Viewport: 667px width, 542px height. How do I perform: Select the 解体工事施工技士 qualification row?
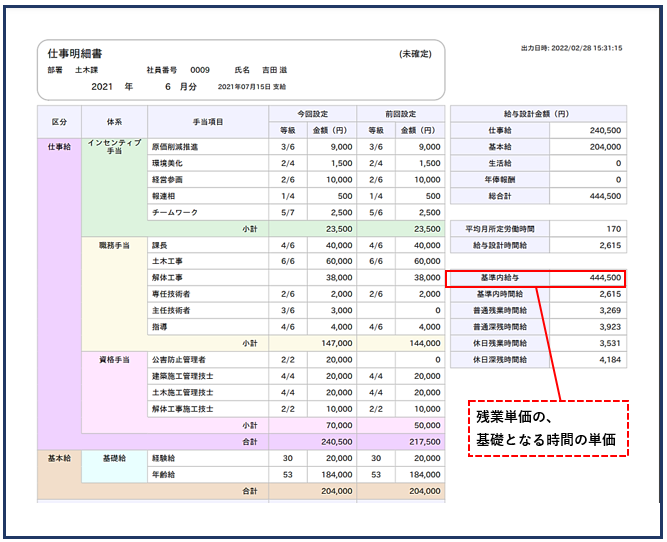coord(182,408)
